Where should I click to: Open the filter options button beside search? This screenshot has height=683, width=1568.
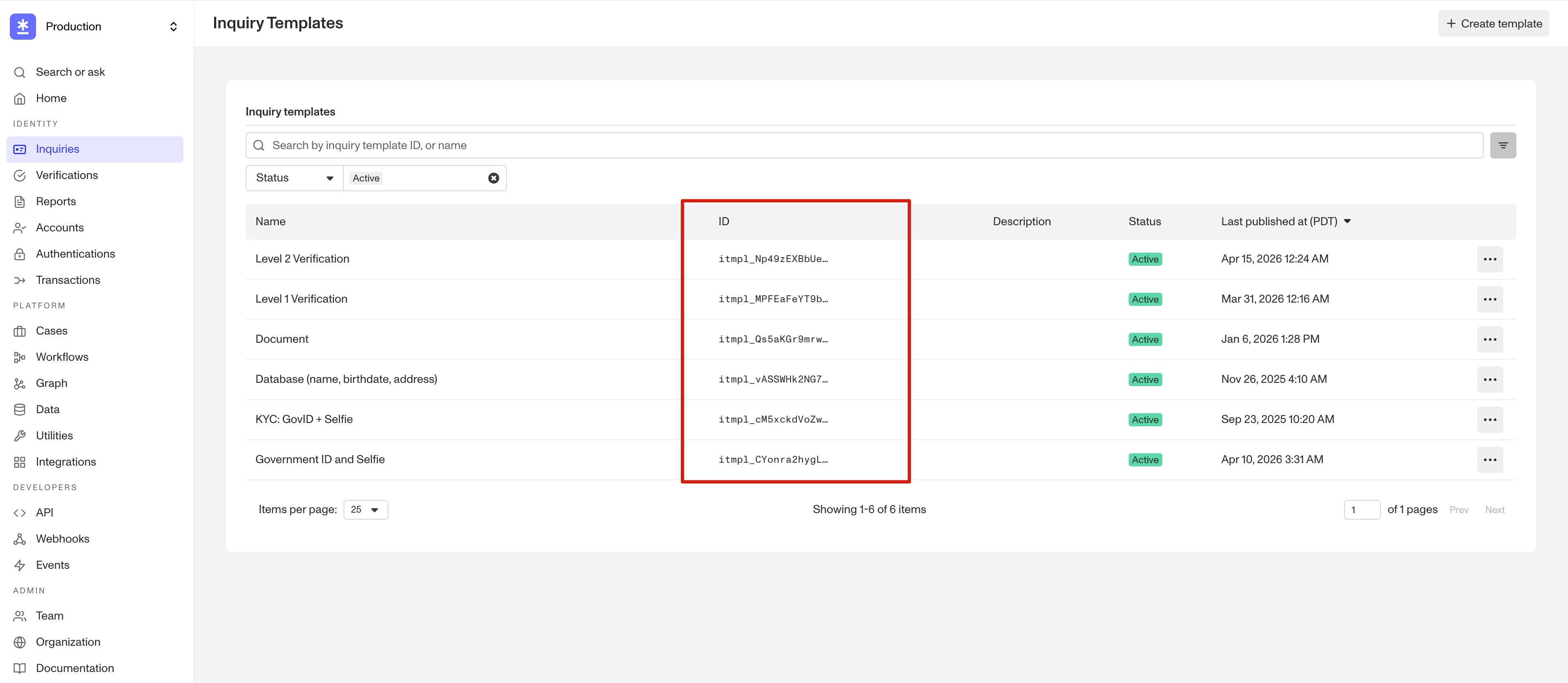click(x=1503, y=145)
